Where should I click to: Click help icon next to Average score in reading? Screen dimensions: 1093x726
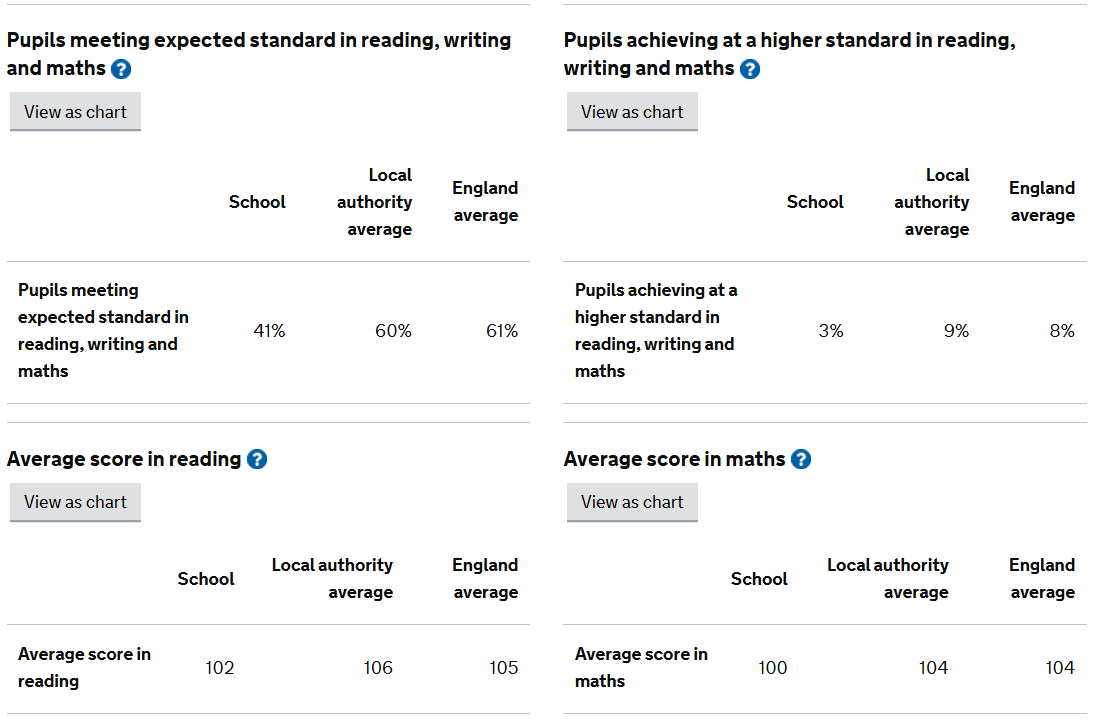(x=257, y=459)
